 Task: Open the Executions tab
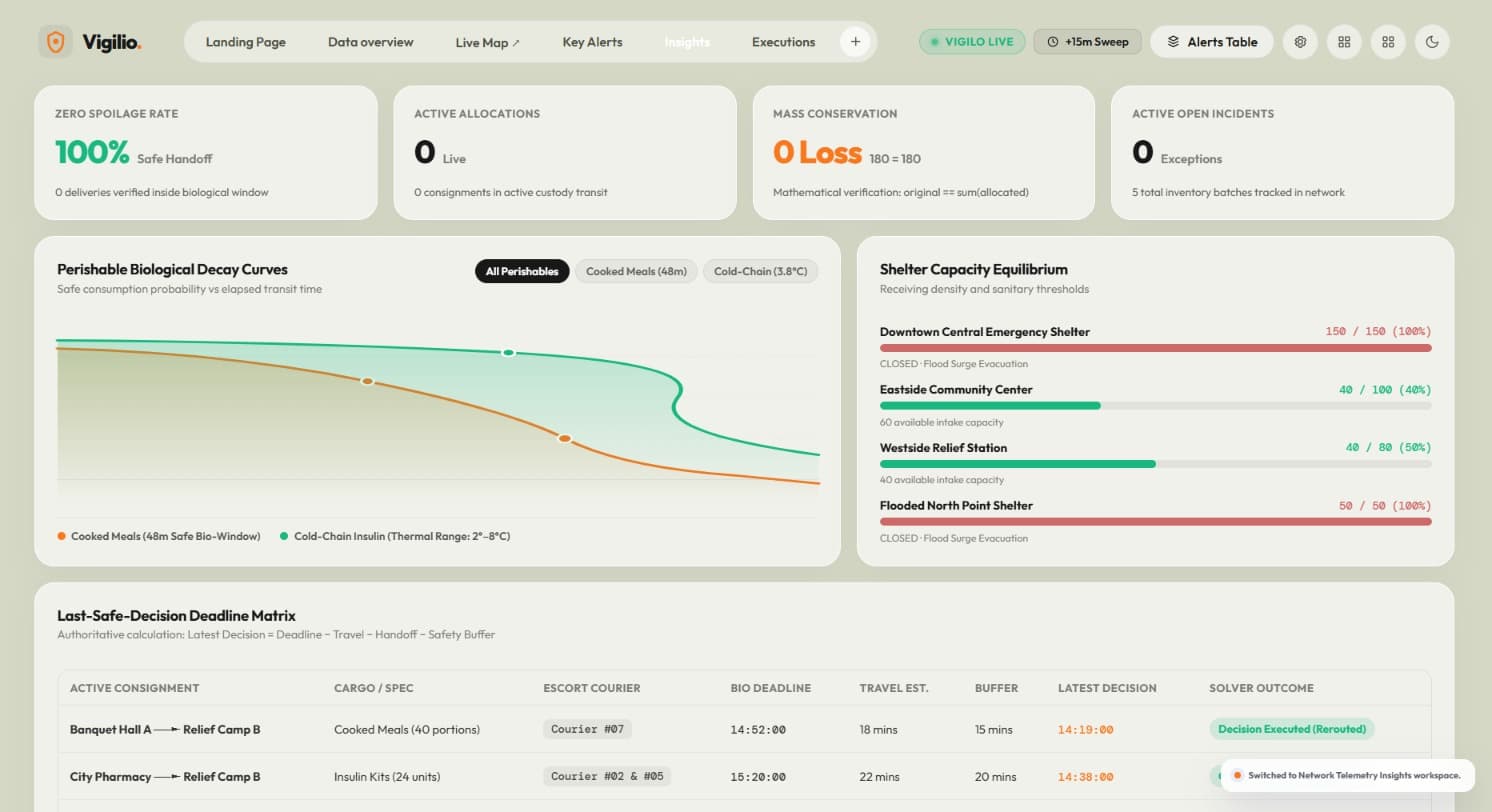click(x=783, y=42)
